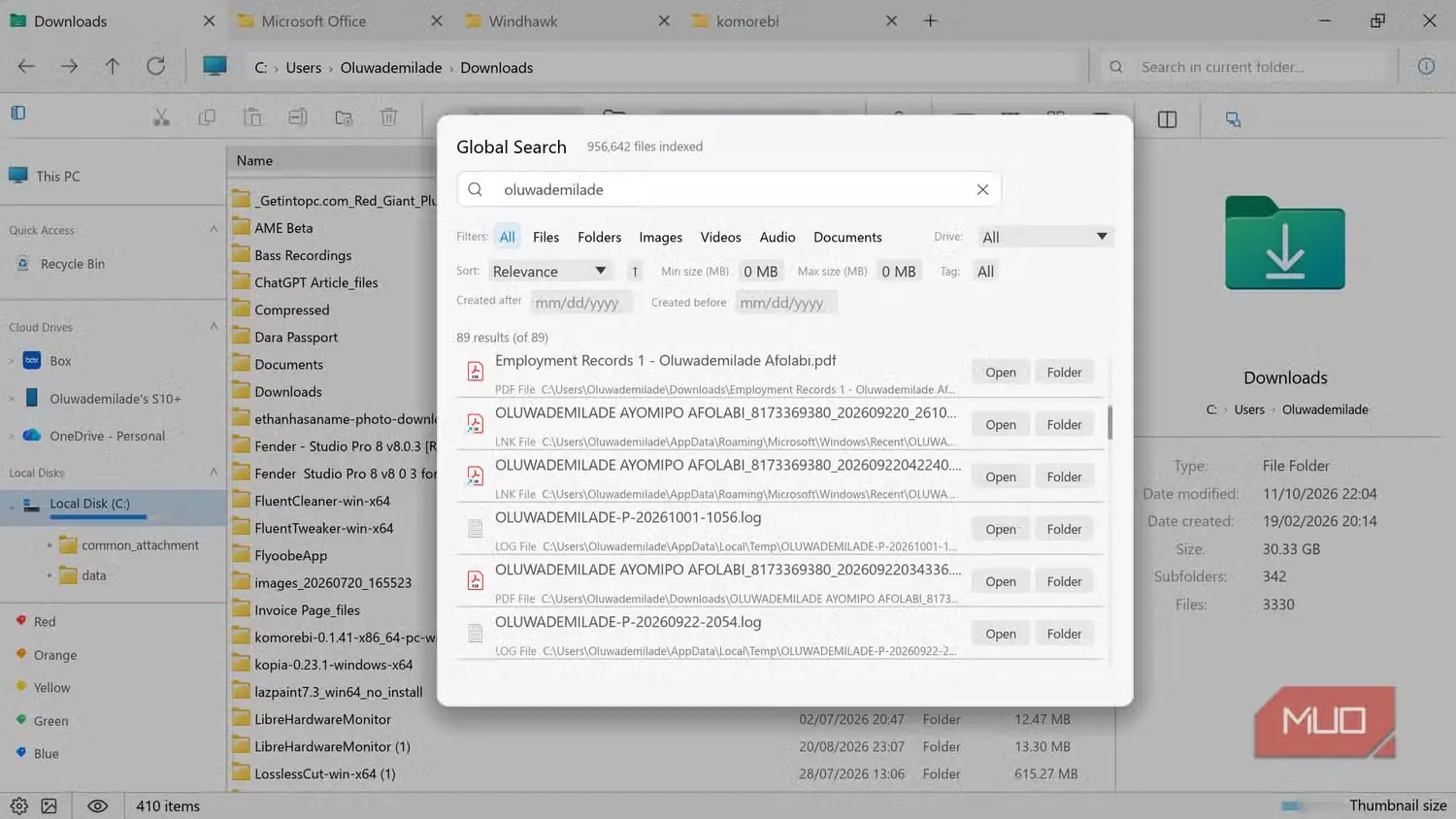The width and height of the screenshot is (1456, 819).
Task: Go forward using the right arrow
Action: click(x=69, y=66)
